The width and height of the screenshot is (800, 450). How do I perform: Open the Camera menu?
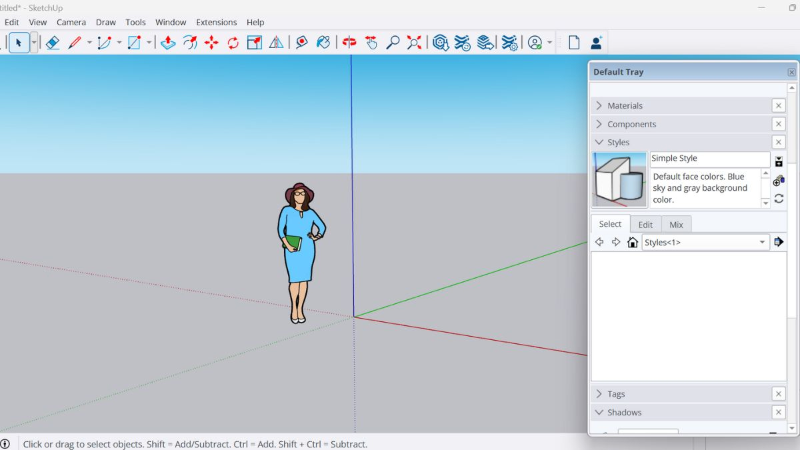[71, 22]
